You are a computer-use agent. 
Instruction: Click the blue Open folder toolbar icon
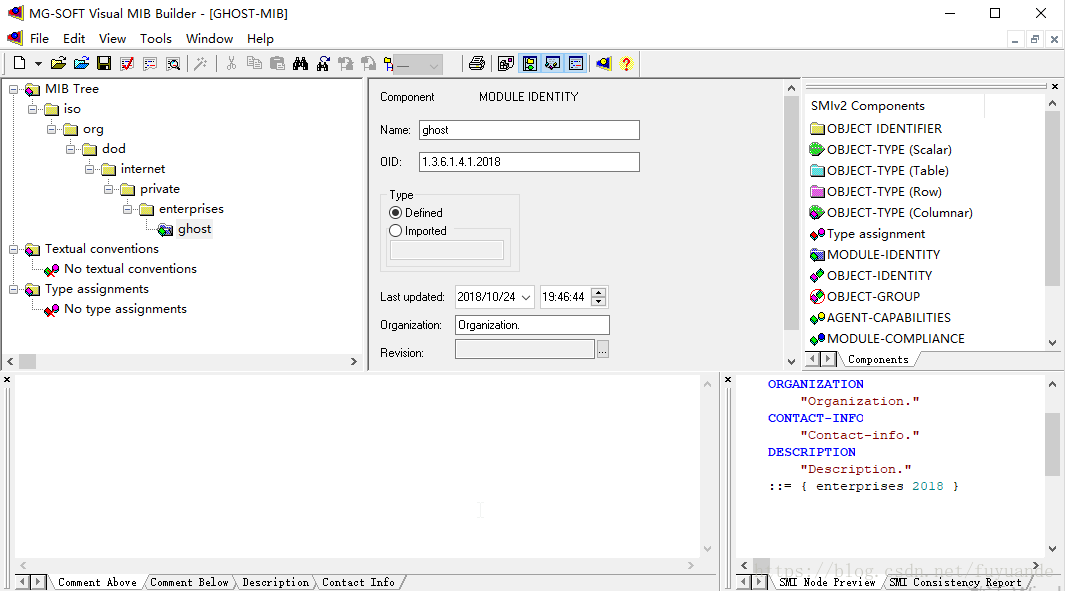tap(82, 63)
